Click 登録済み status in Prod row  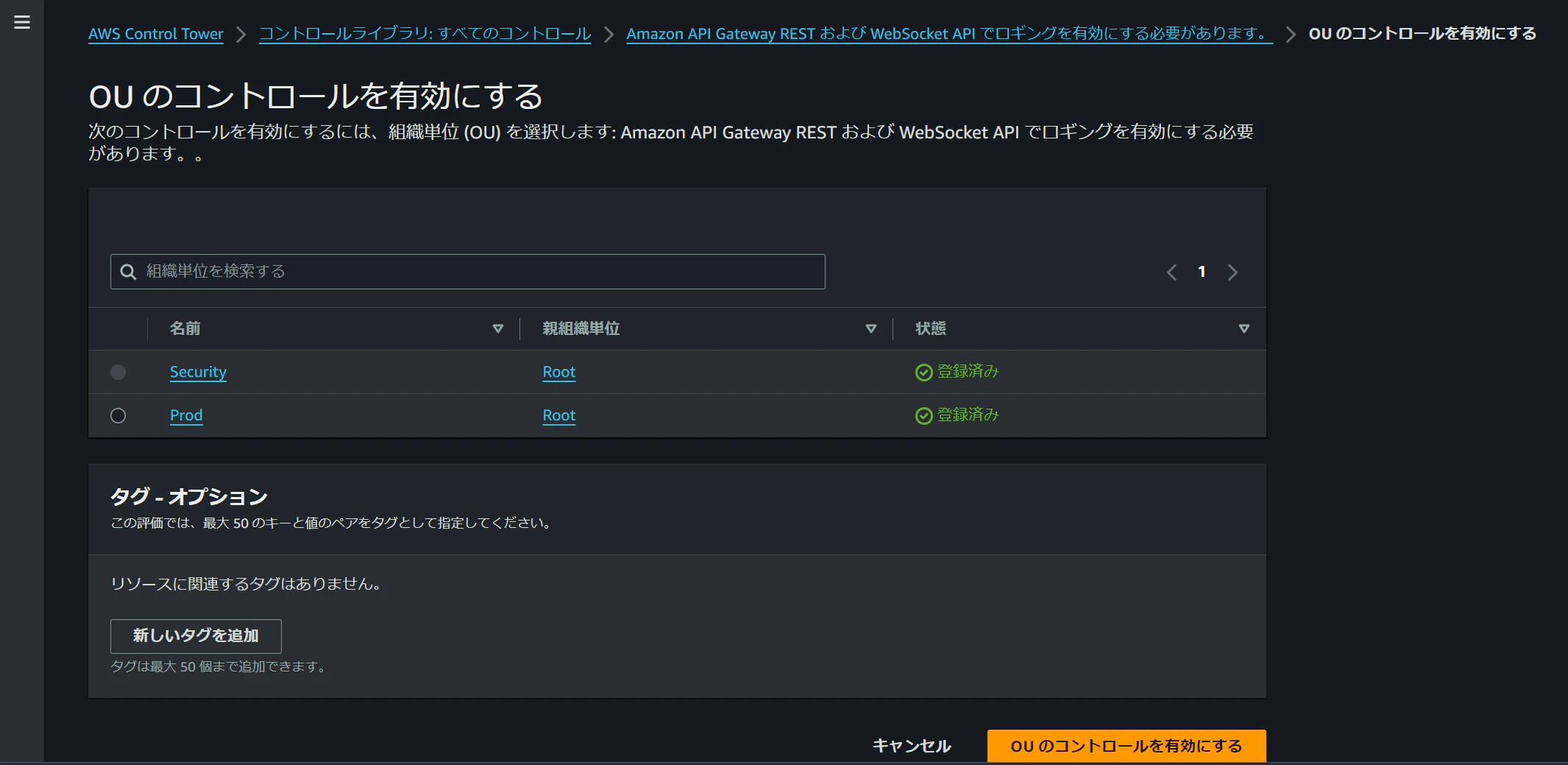[968, 415]
